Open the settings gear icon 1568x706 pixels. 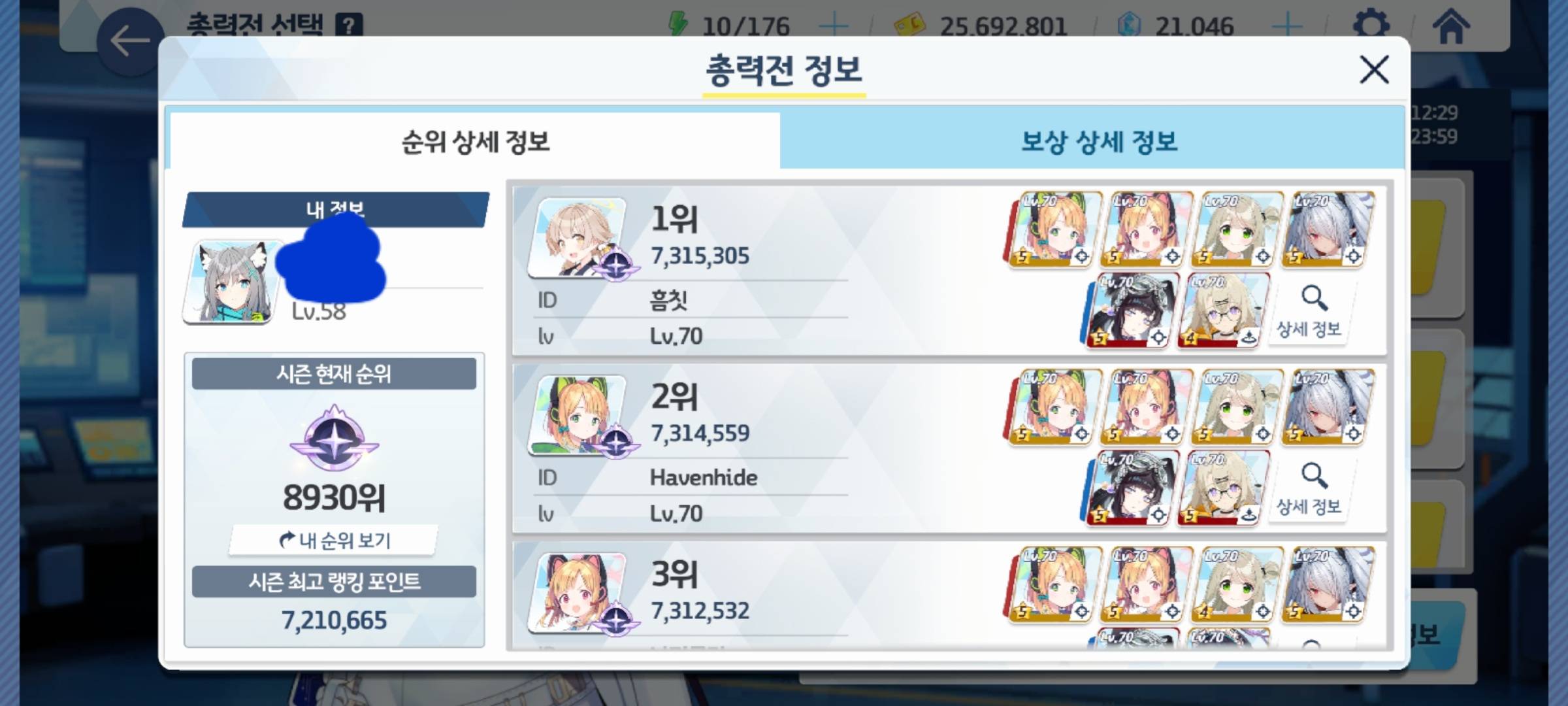pyautogui.click(x=1371, y=26)
